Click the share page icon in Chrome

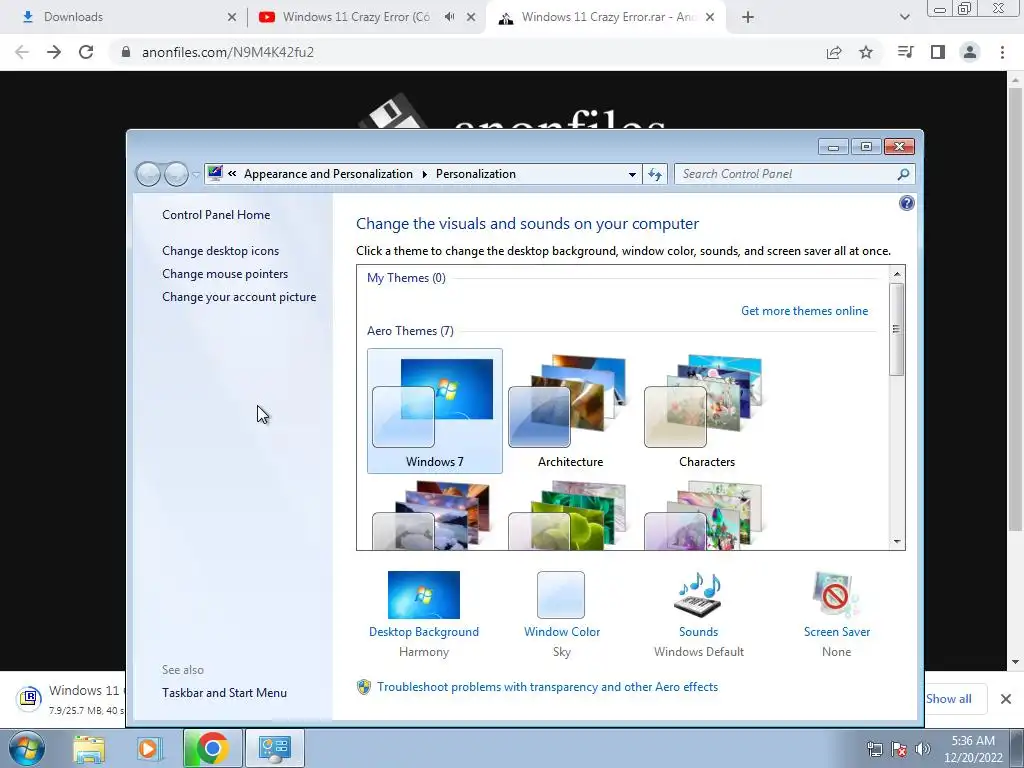tap(834, 52)
